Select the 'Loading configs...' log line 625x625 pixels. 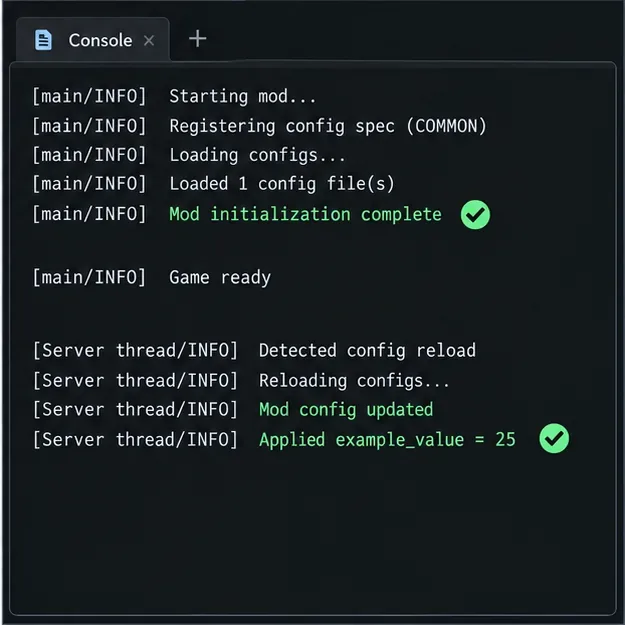189,155
